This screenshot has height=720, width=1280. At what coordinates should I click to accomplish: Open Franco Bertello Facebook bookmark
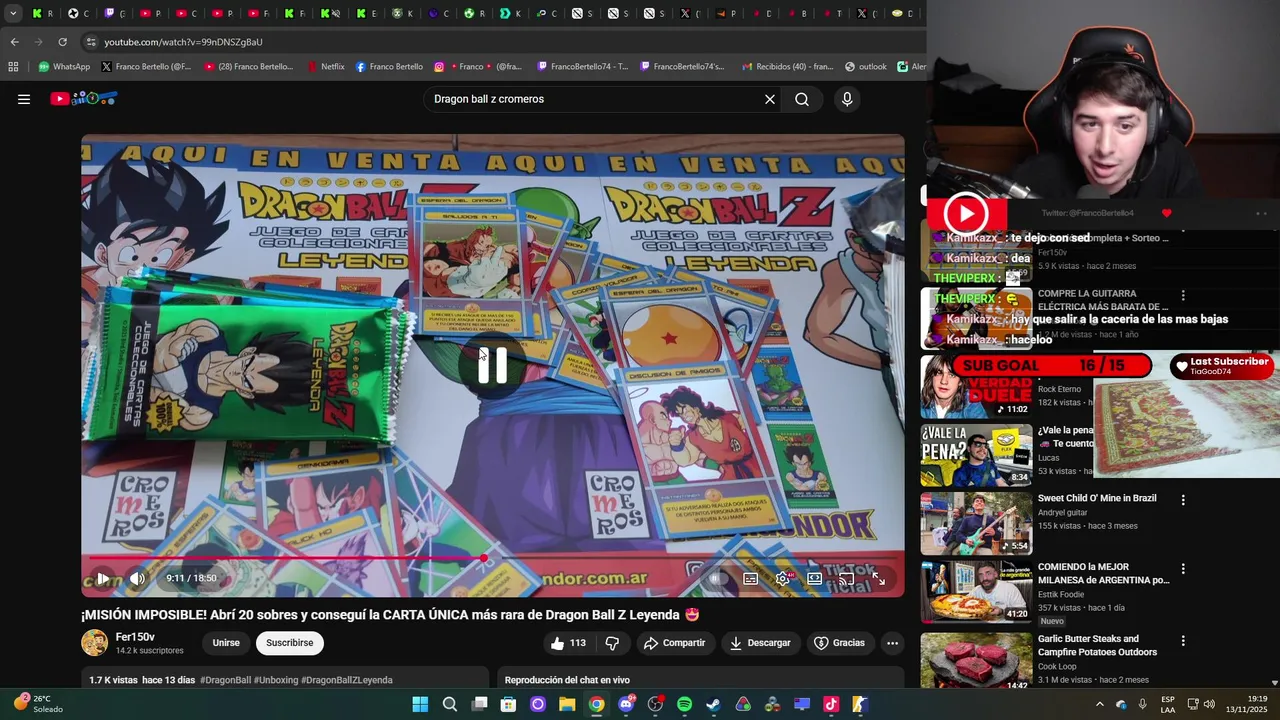(x=389, y=67)
